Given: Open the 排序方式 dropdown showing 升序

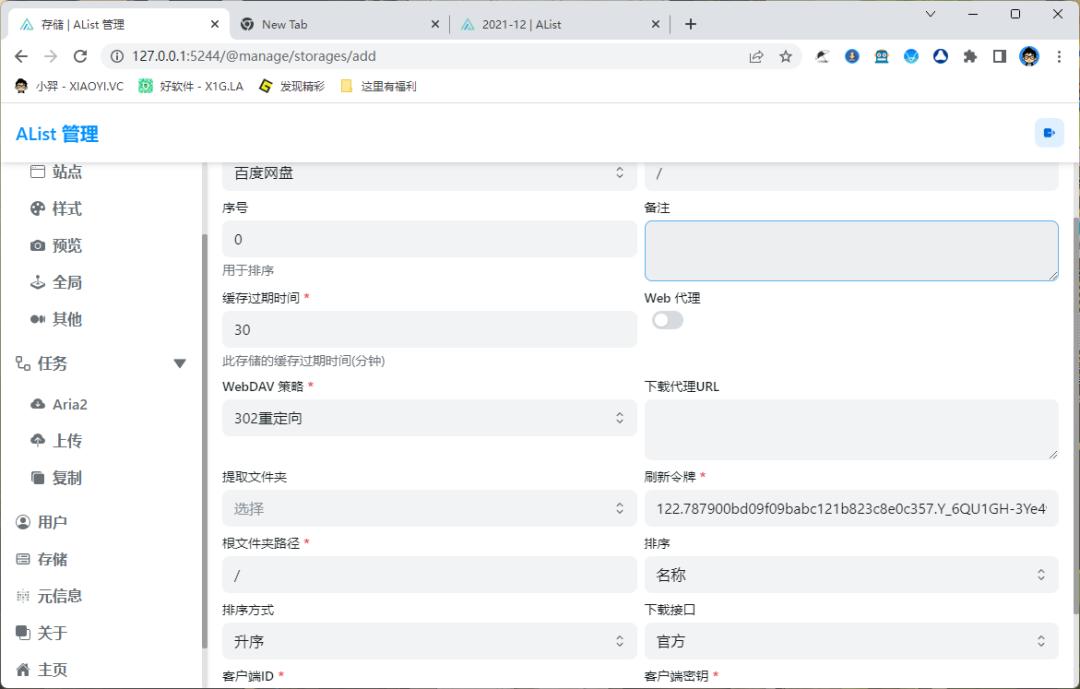Looking at the screenshot, I should click(x=428, y=641).
